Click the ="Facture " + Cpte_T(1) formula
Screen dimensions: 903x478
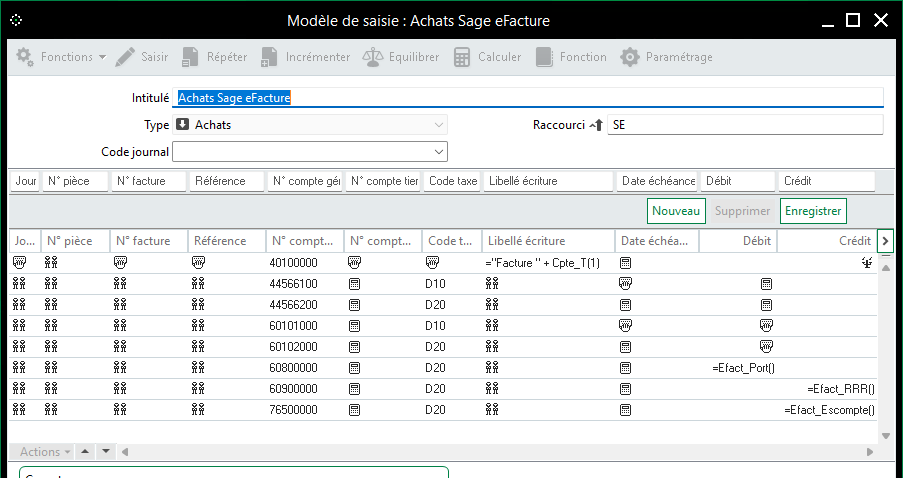(542, 263)
